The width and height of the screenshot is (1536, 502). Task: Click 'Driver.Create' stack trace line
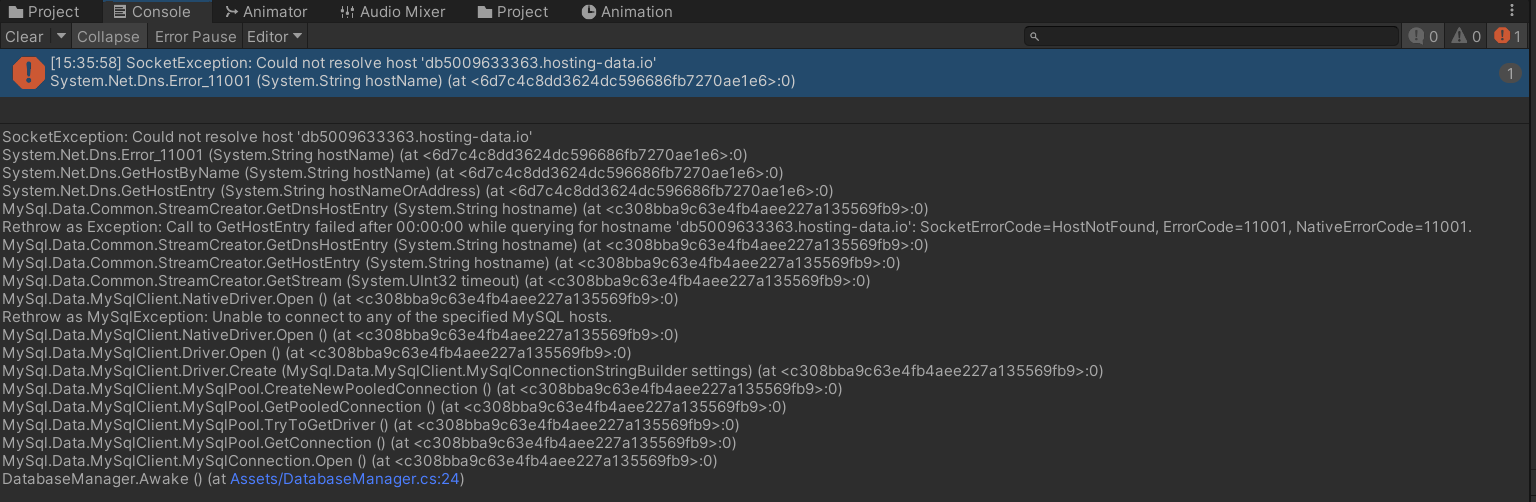click(552, 371)
